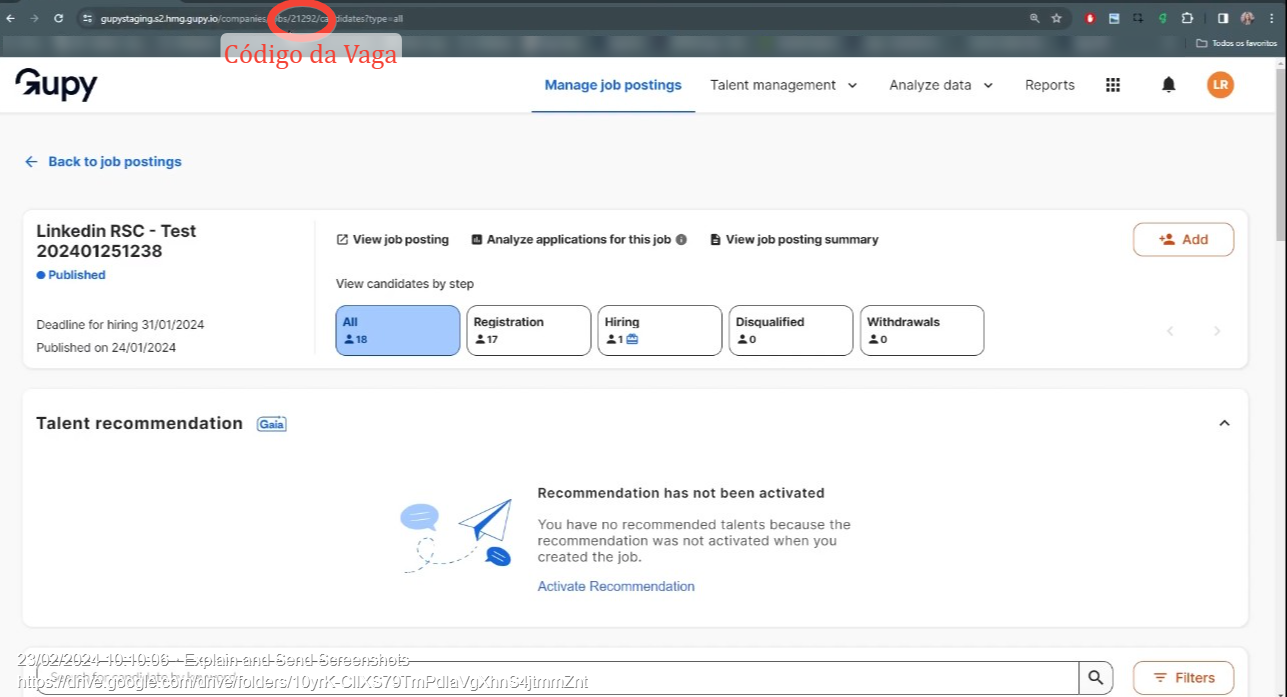Select the Hiring step
This screenshot has height=697, width=1287.
point(660,330)
